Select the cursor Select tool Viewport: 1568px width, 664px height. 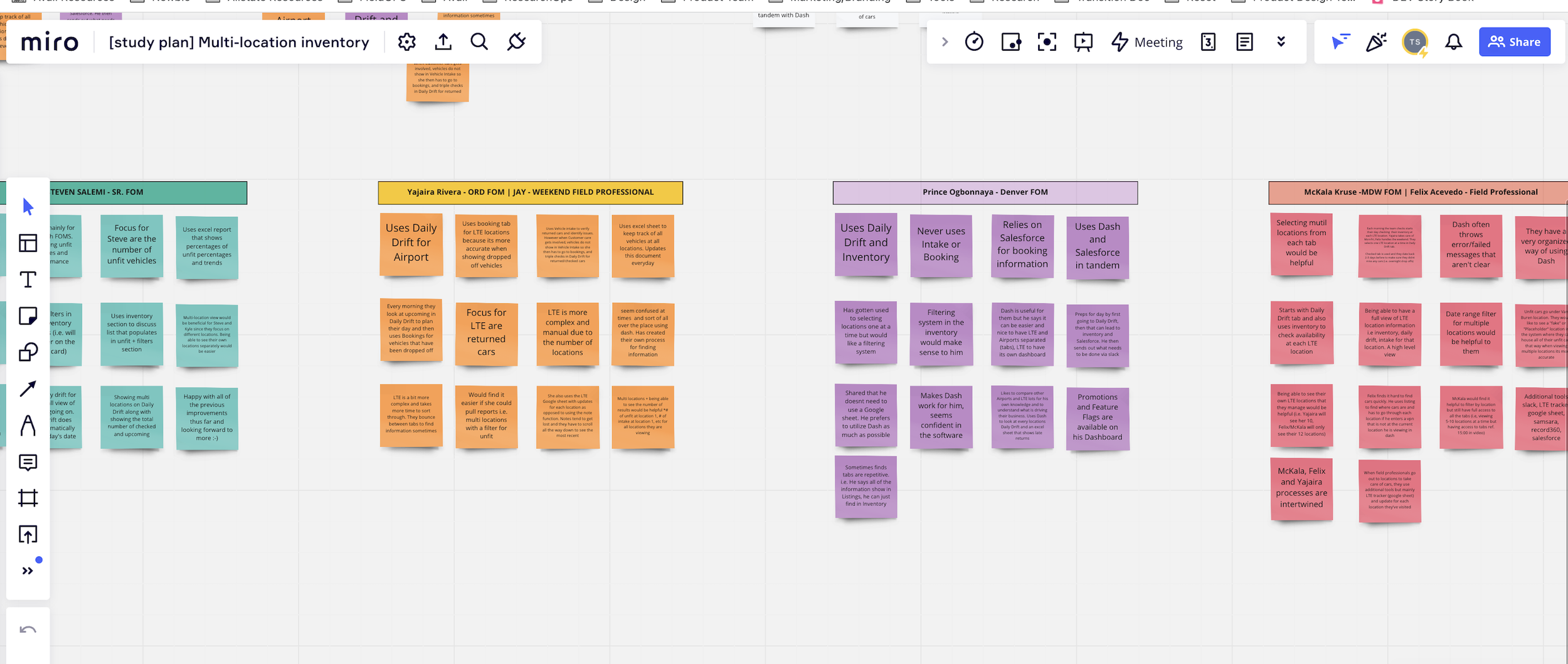point(28,206)
